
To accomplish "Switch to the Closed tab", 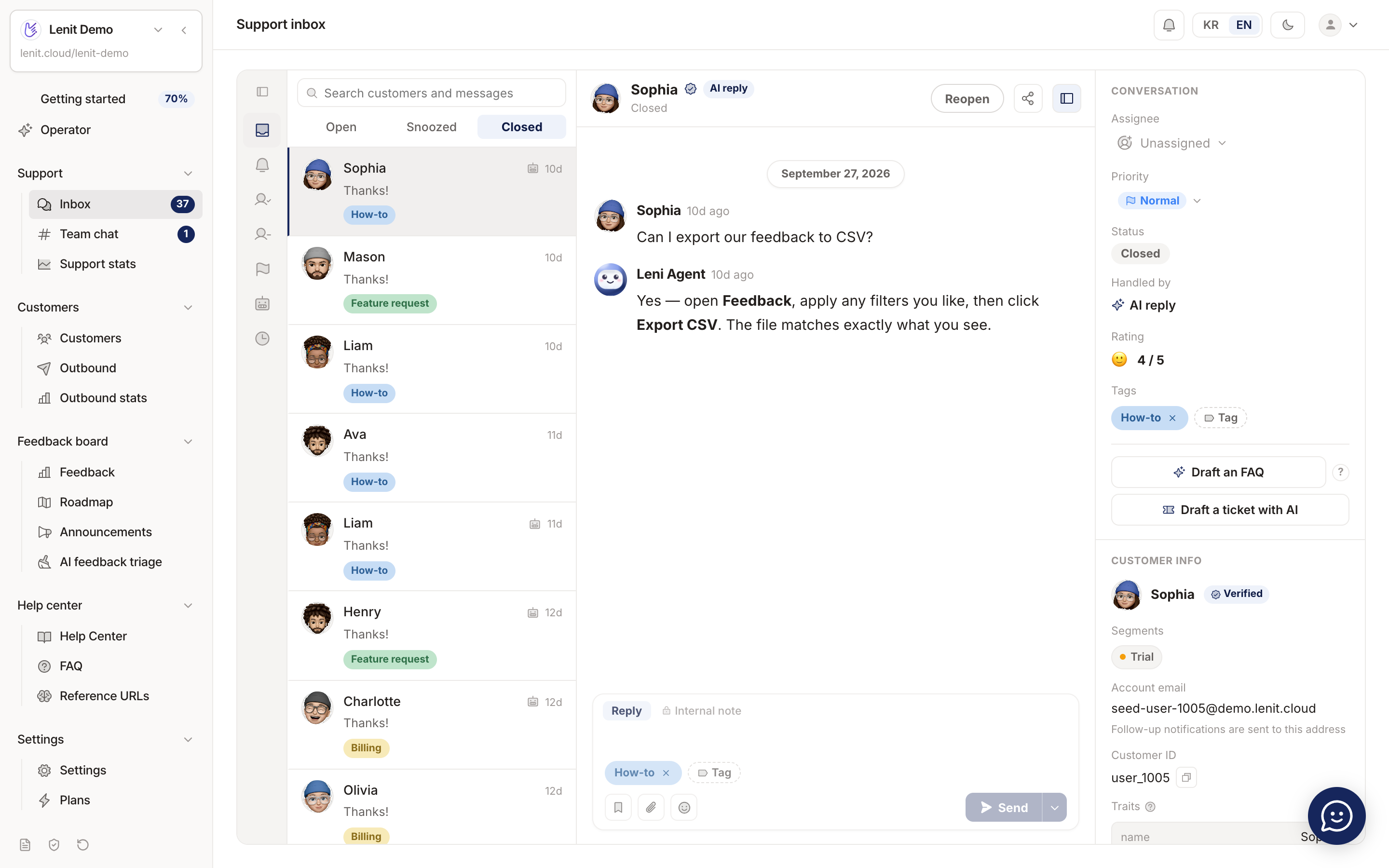I will (521, 127).
